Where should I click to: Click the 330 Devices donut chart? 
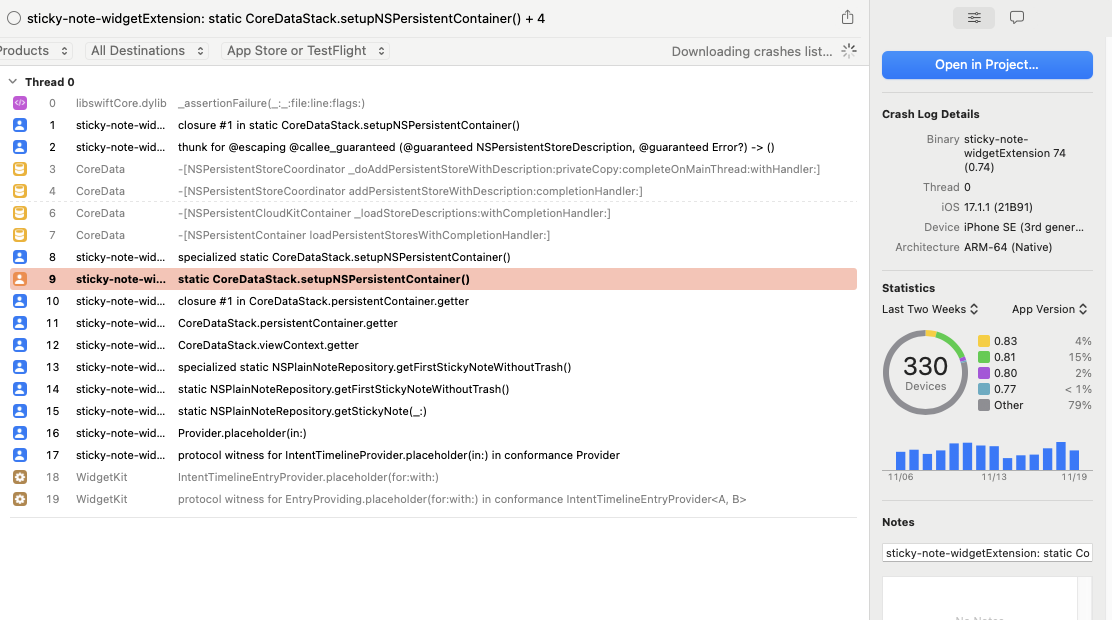coord(925,372)
